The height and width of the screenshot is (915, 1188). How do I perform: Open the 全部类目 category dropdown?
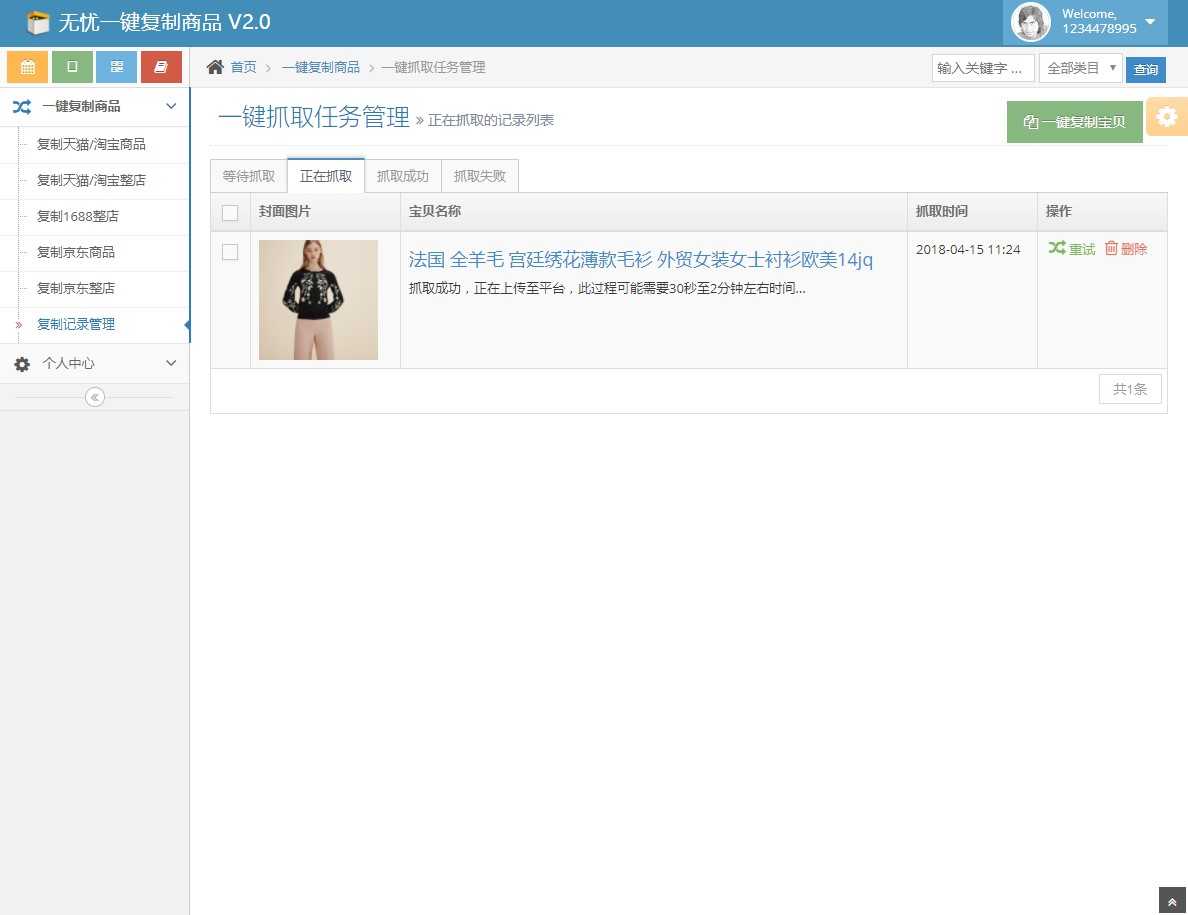point(1080,68)
